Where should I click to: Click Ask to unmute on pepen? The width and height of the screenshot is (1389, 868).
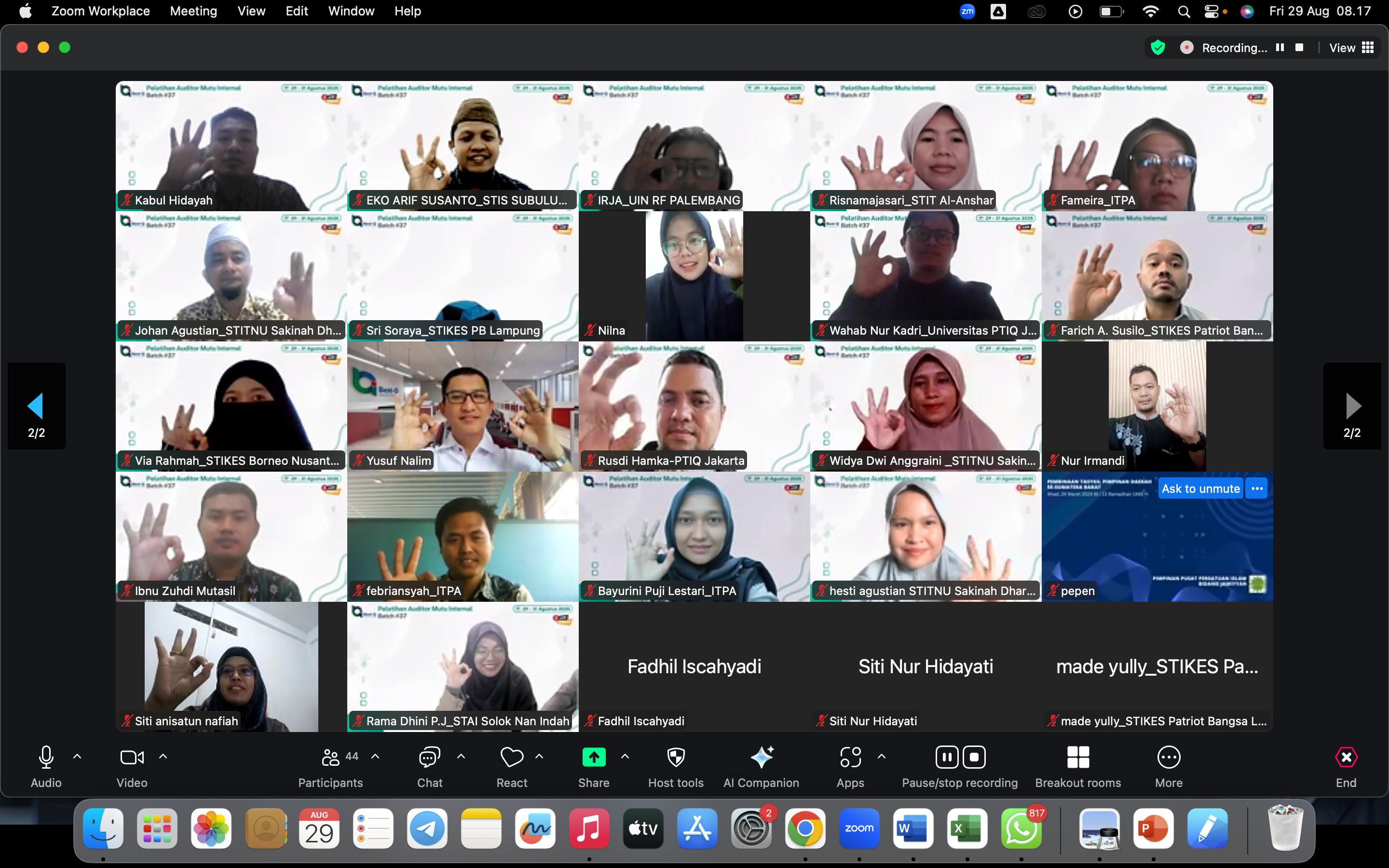click(1201, 488)
